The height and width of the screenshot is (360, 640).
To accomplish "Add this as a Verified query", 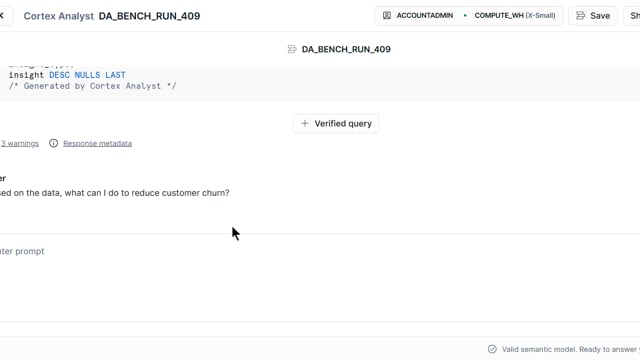I will pyautogui.click(x=336, y=123).
